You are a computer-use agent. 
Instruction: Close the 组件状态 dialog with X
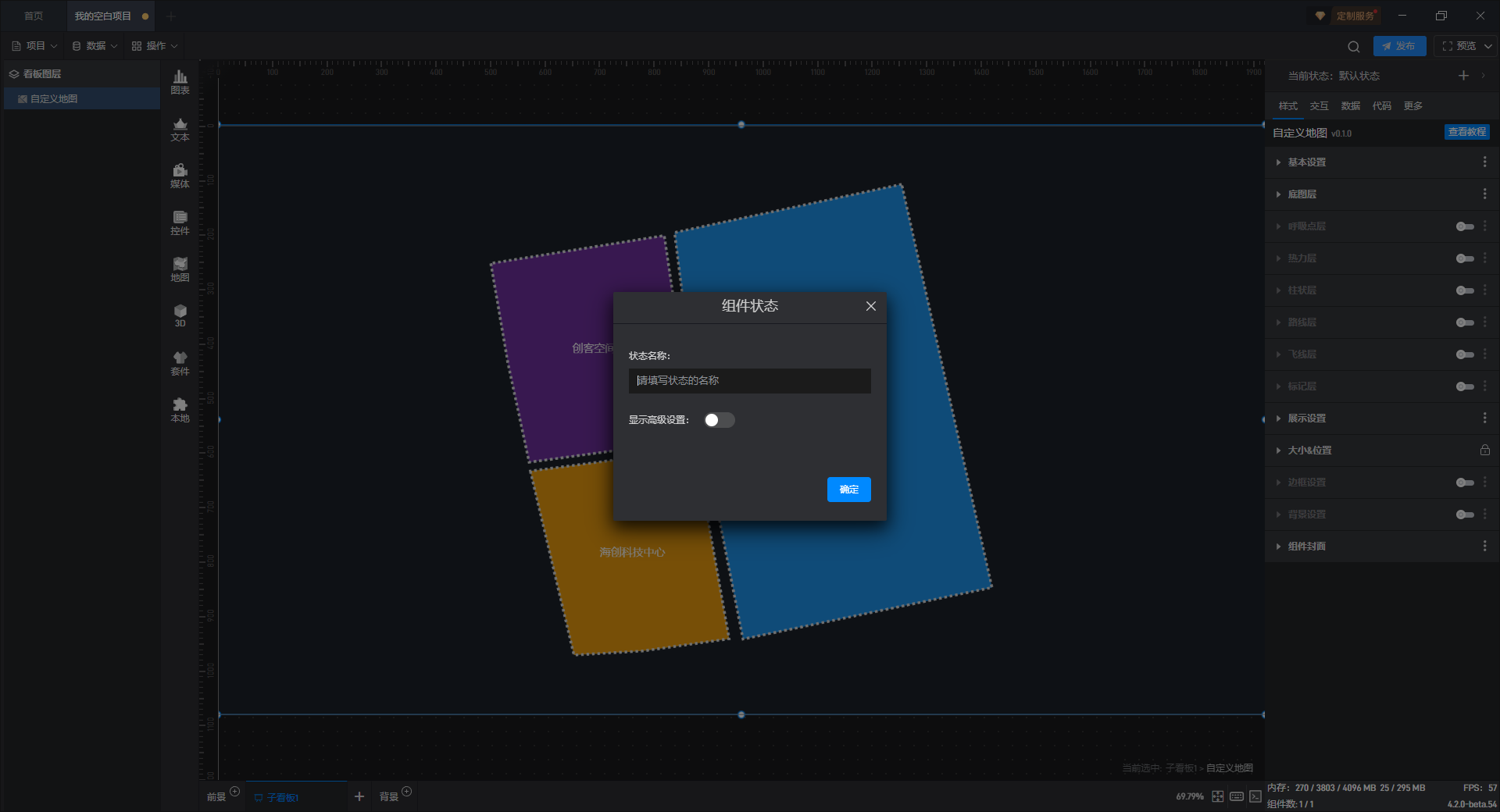(871, 306)
